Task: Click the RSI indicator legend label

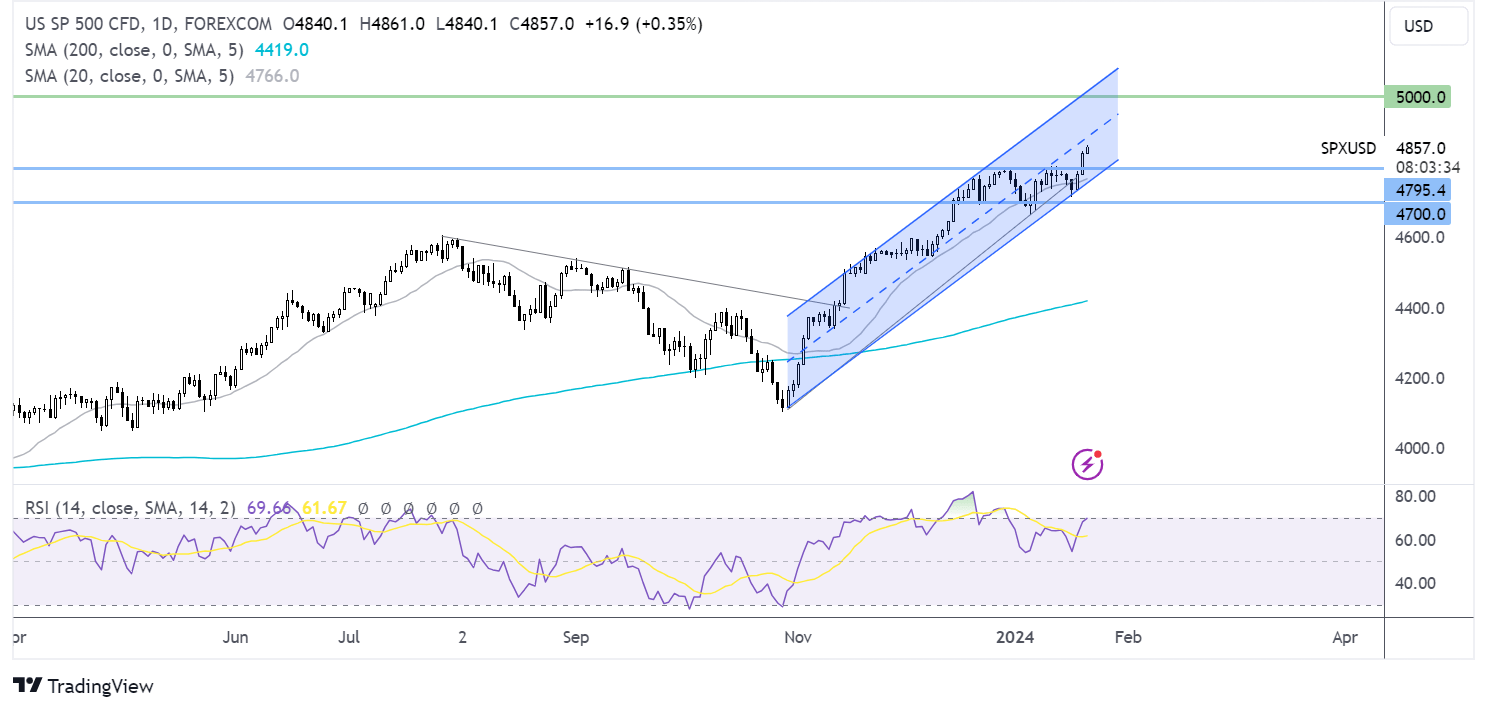Action: pos(131,508)
